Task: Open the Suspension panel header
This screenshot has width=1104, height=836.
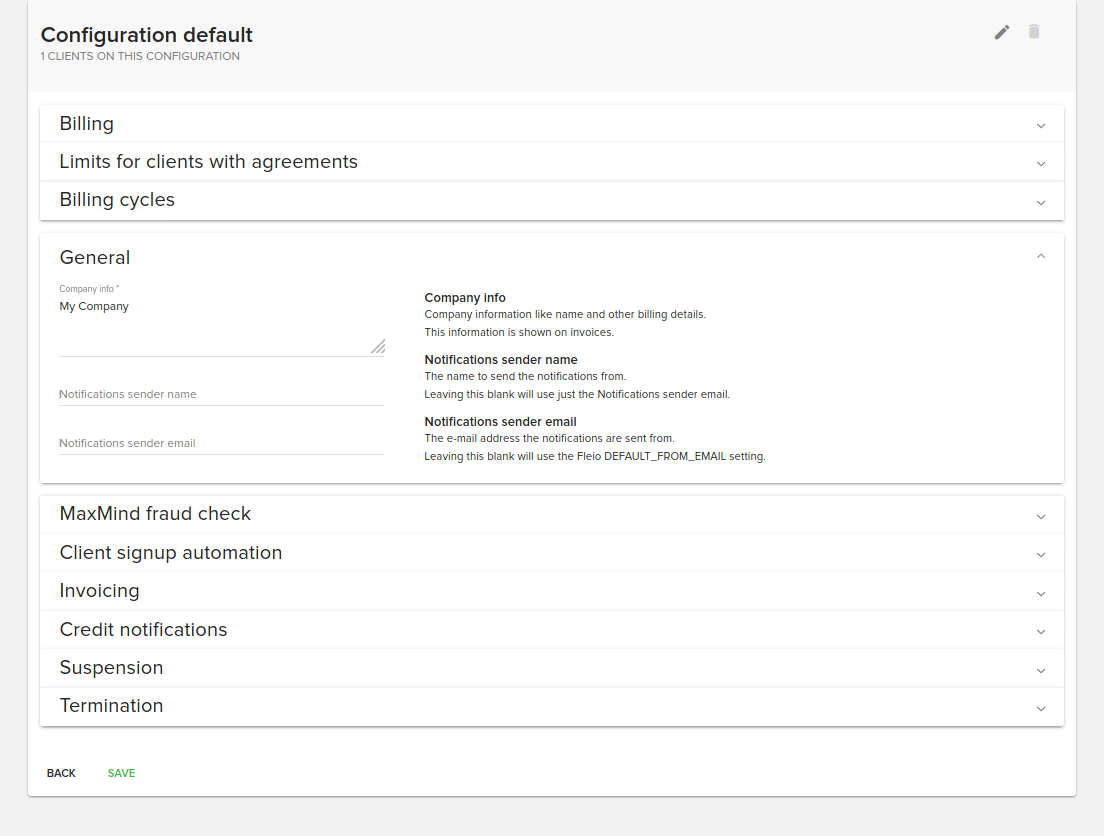Action: tap(551, 668)
